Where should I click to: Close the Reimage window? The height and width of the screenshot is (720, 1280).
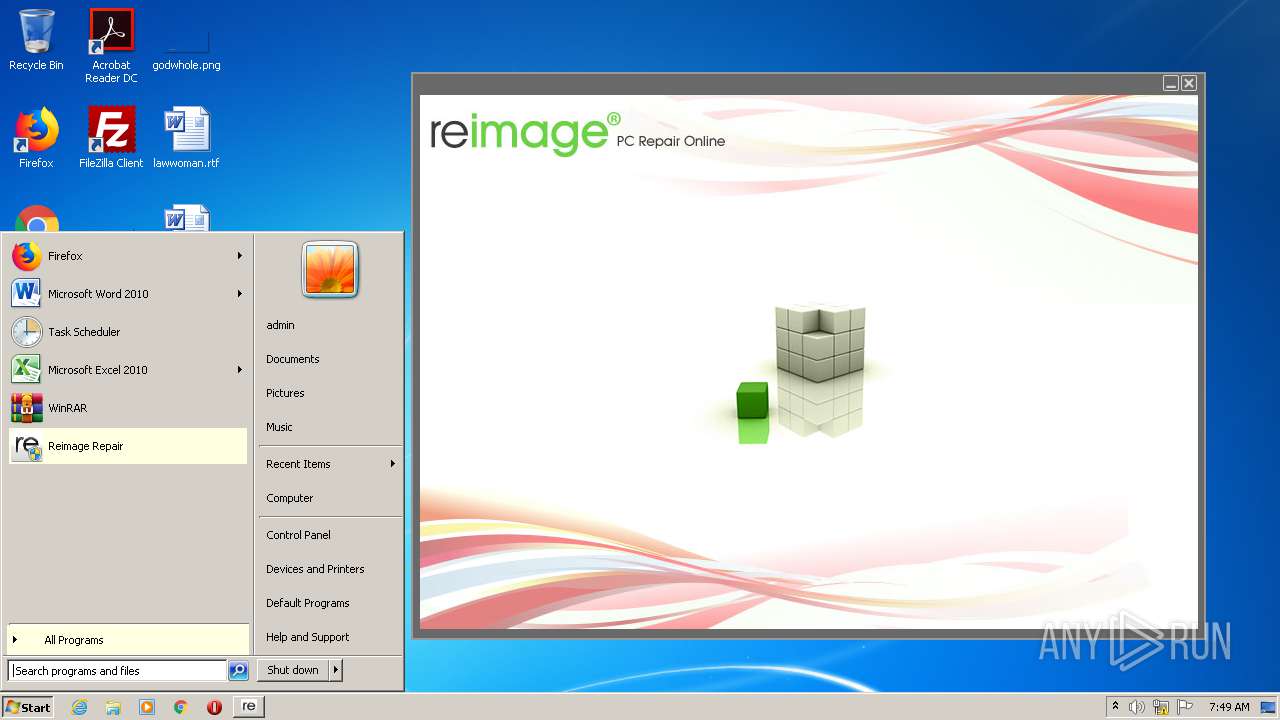tap(1189, 83)
